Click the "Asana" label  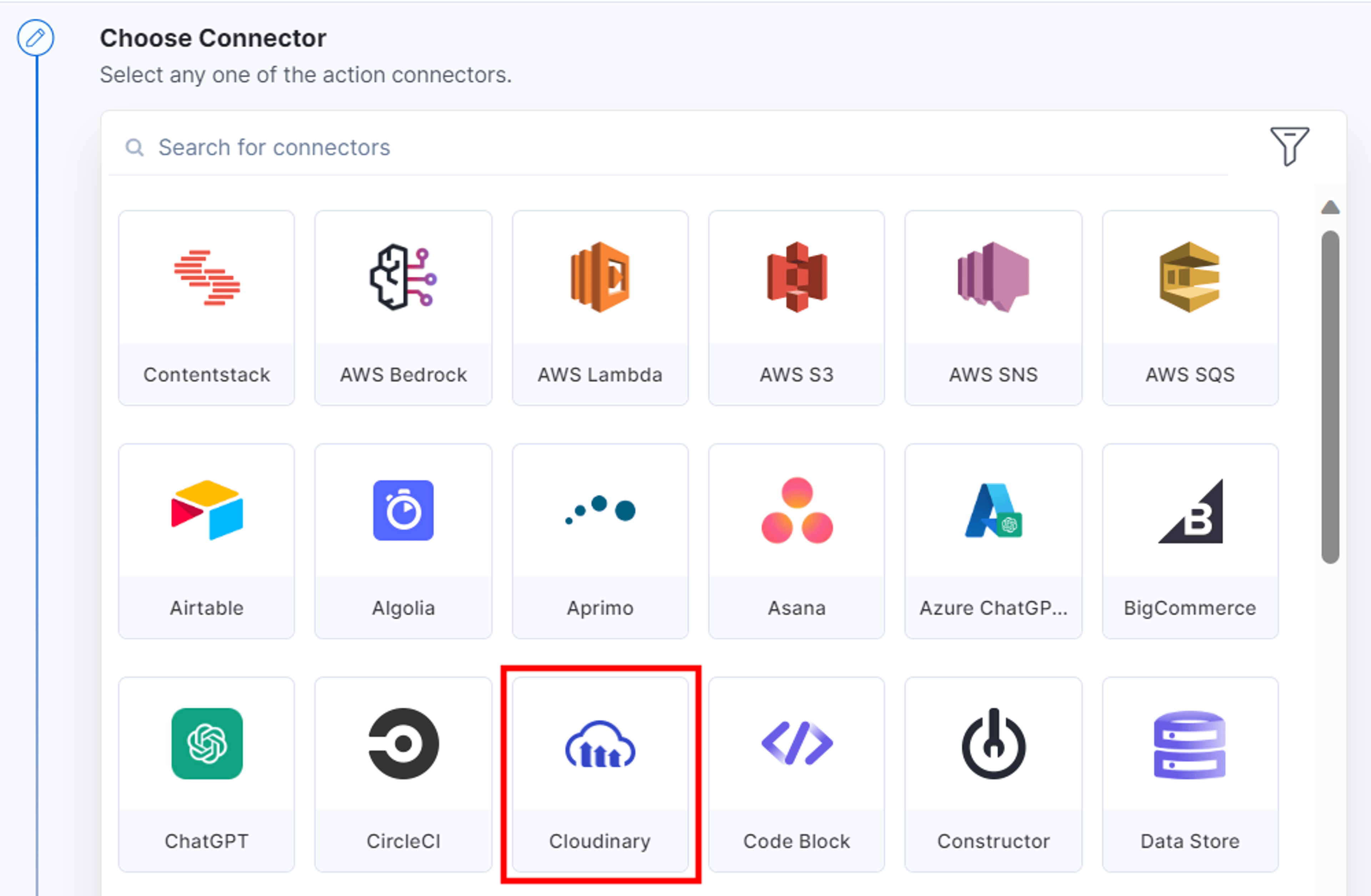point(797,608)
